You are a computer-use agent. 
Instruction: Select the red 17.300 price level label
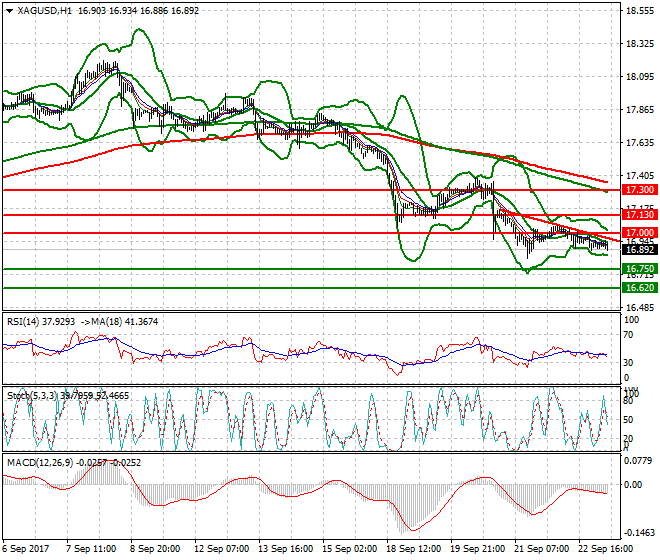tap(638, 189)
